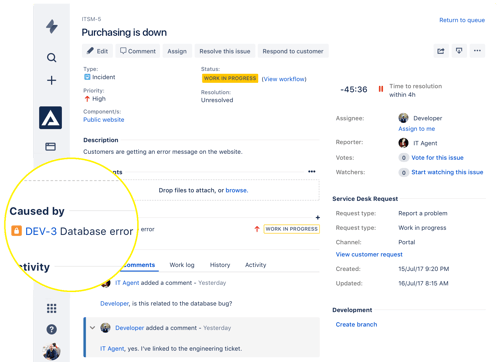The height and width of the screenshot is (362, 500).
Task: Click the paused SLA timer icon
Action: point(381,89)
